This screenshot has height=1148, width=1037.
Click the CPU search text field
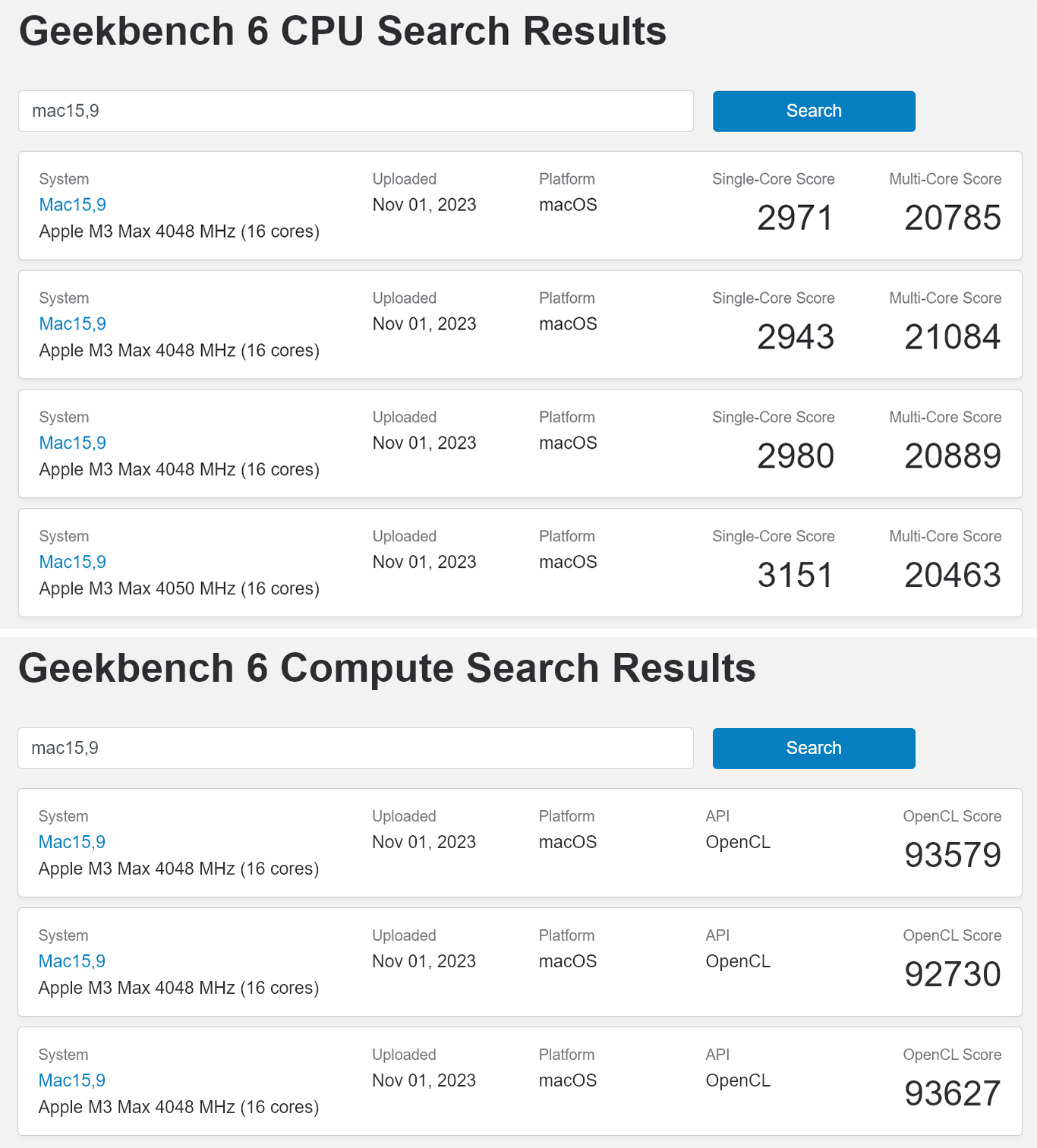tap(355, 111)
